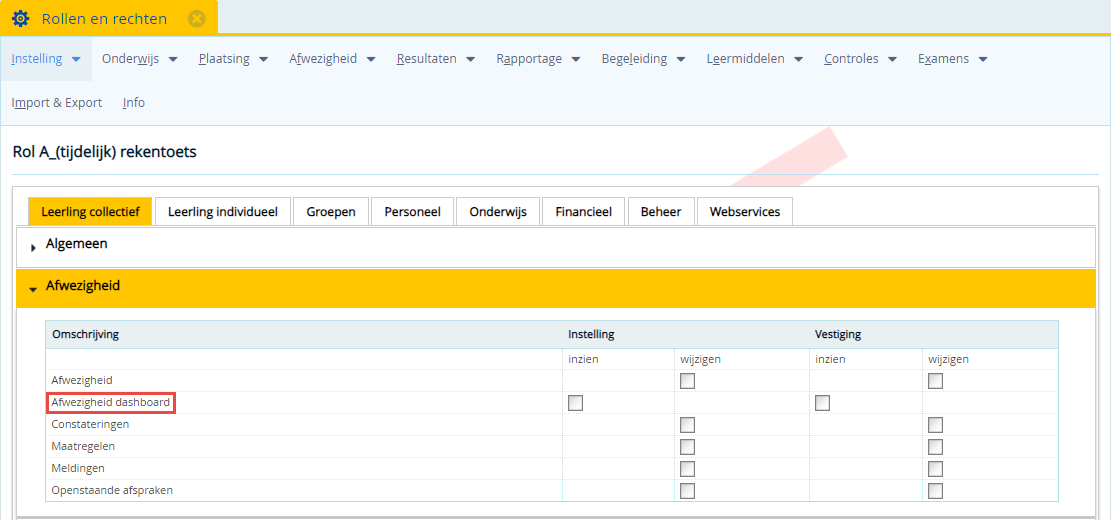Click the Maatregelen row label
1111x520 pixels.
pos(83,446)
